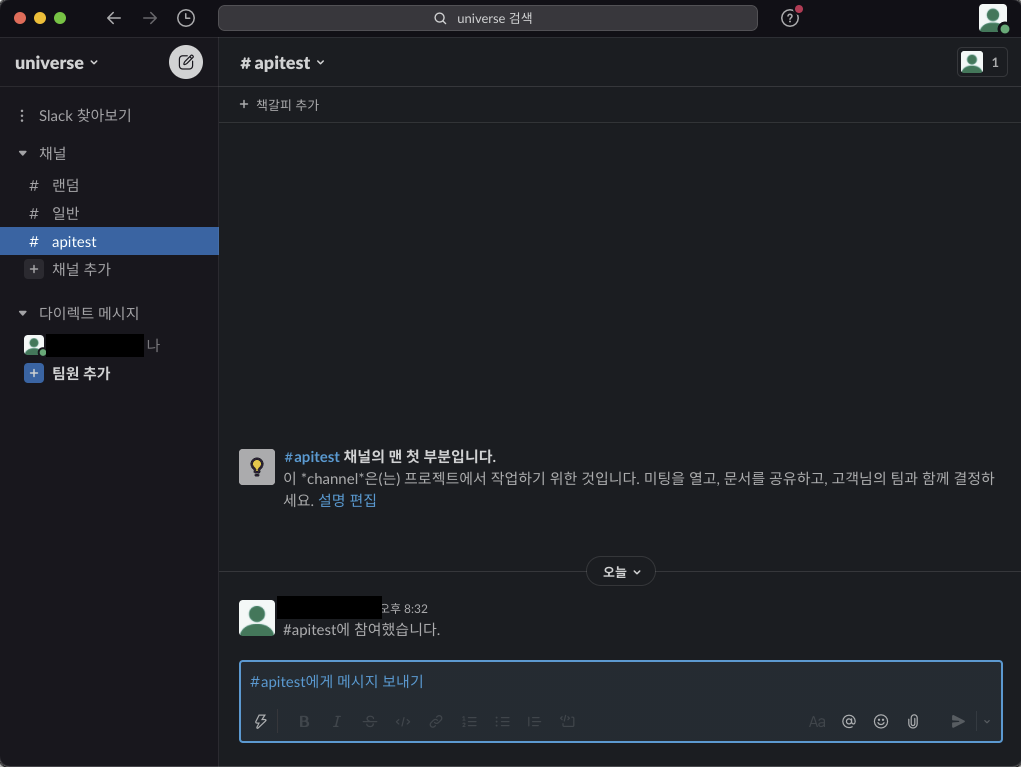Toggle the bulleted list format
The width and height of the screenshot is (1021, 767).
pyautogui.click(x=502, y=721)
